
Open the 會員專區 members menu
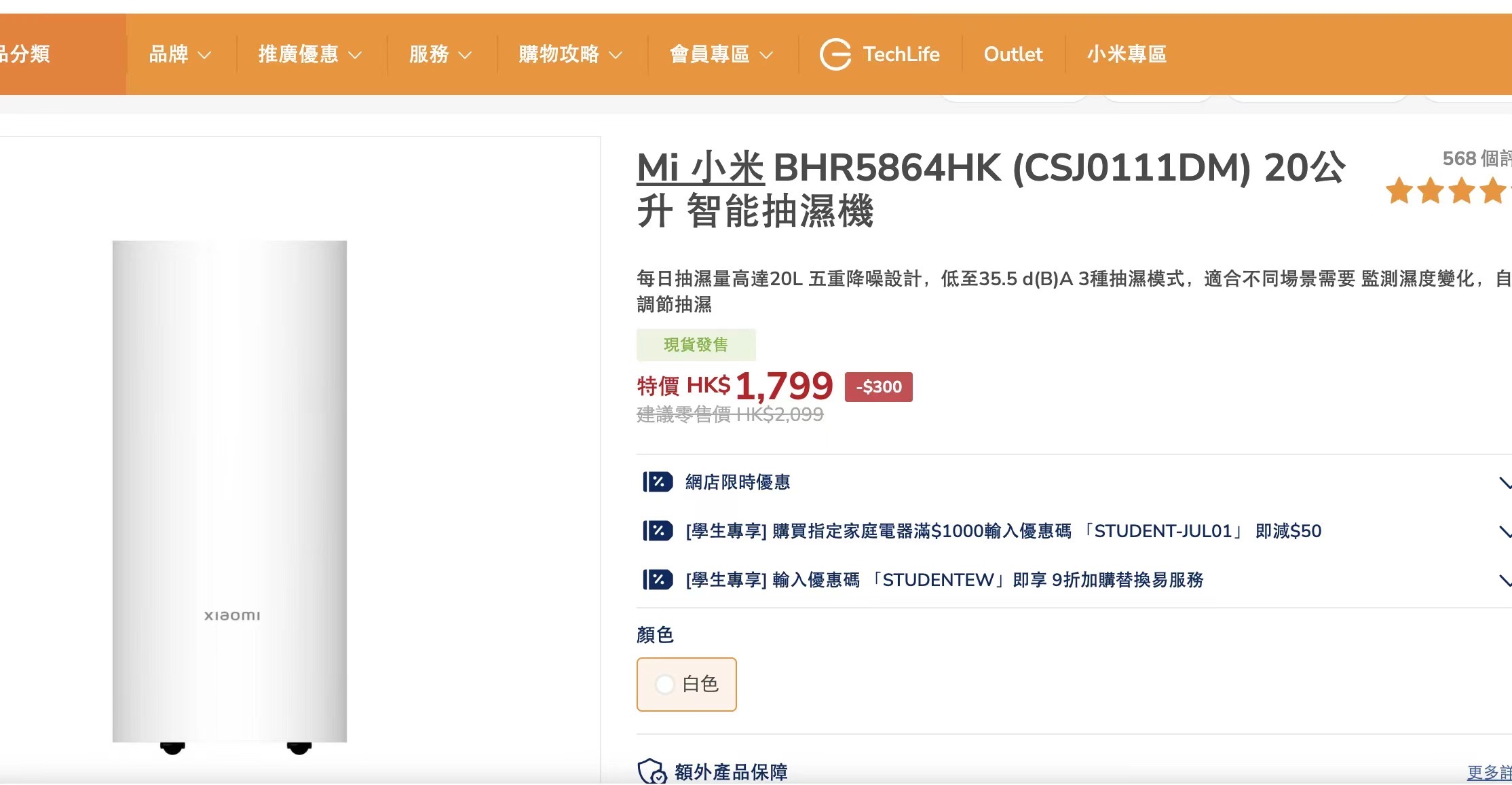point(721,54)
